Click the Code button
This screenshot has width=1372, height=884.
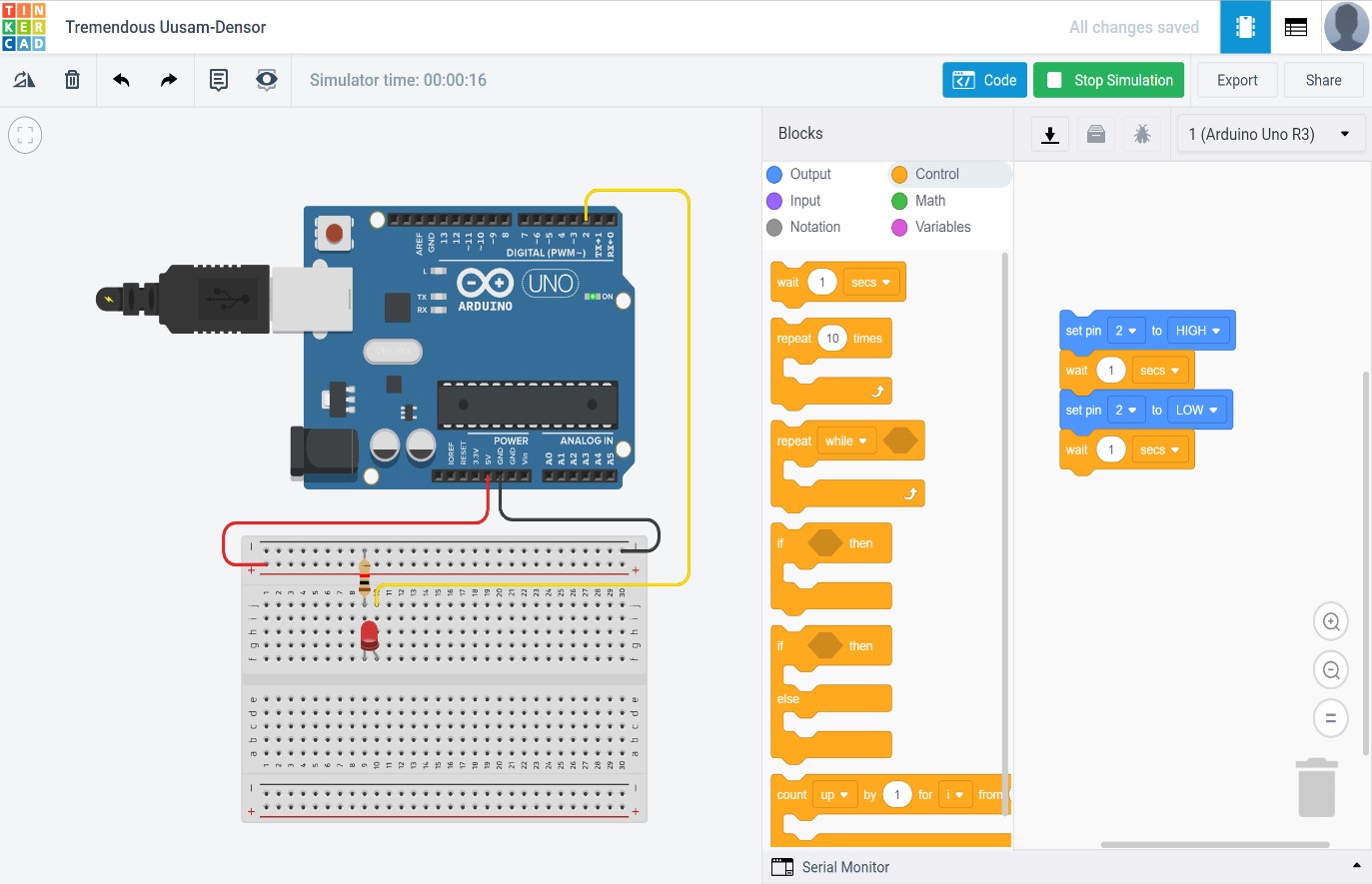tap(985, 80)
